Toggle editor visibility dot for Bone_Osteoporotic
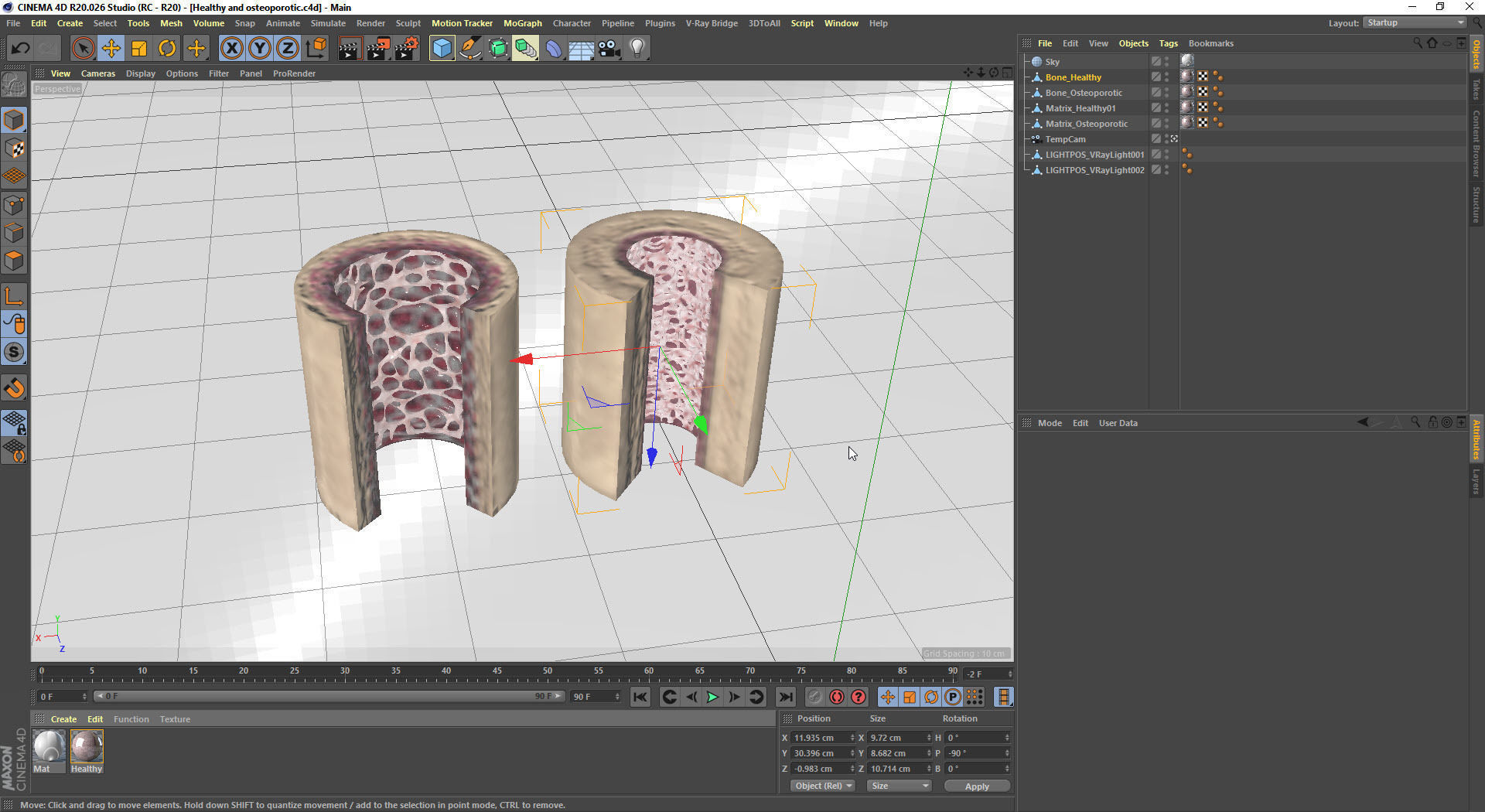 1166,89
